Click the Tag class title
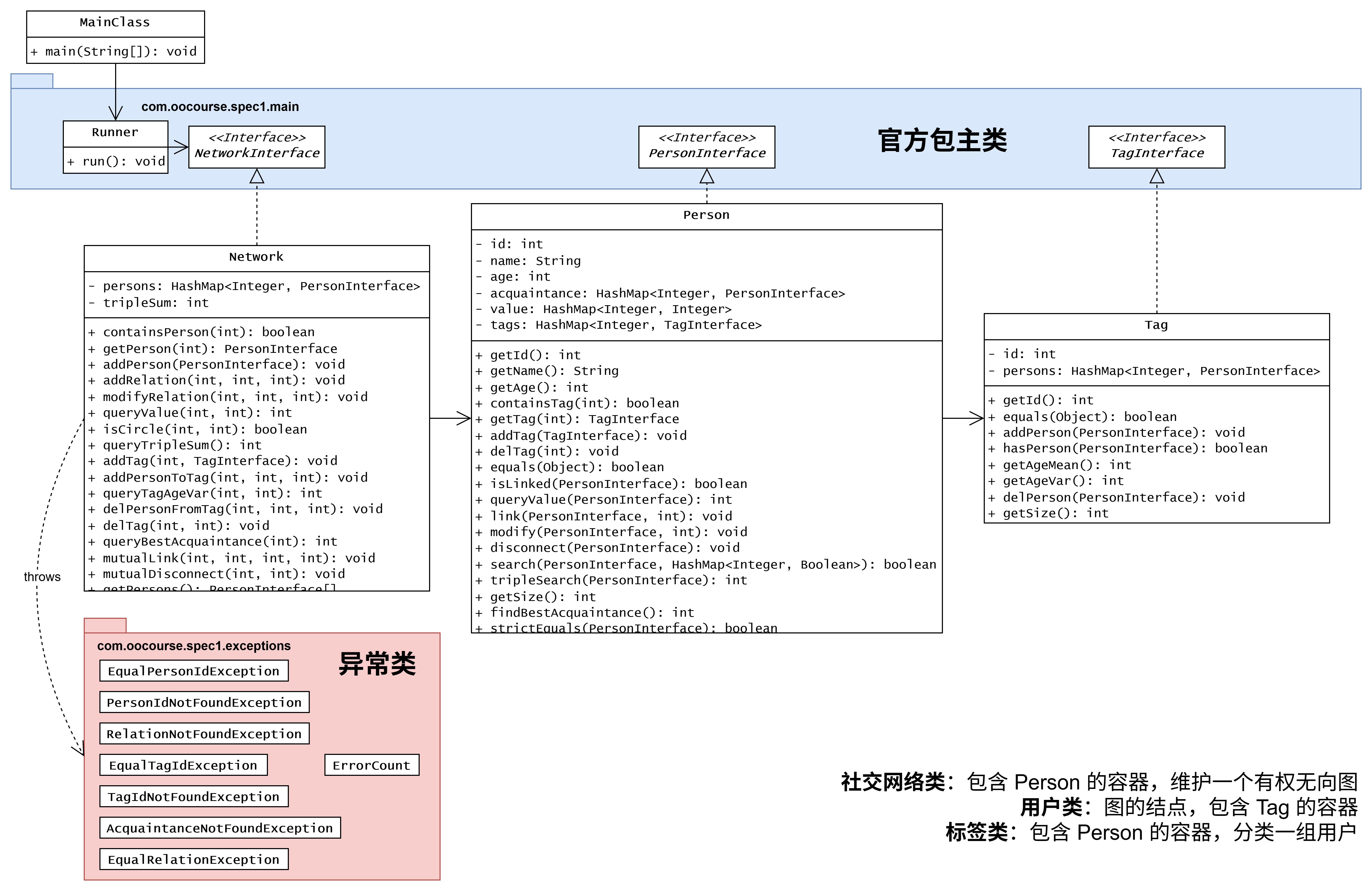 click(1156, 325)
